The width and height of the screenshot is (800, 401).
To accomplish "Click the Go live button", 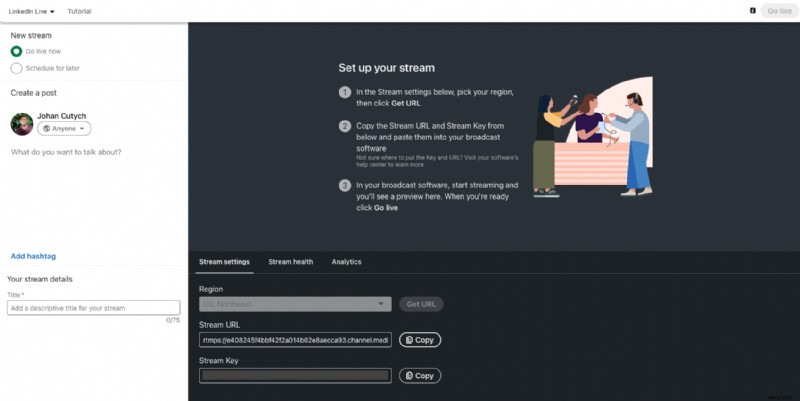I will point(779,11).
